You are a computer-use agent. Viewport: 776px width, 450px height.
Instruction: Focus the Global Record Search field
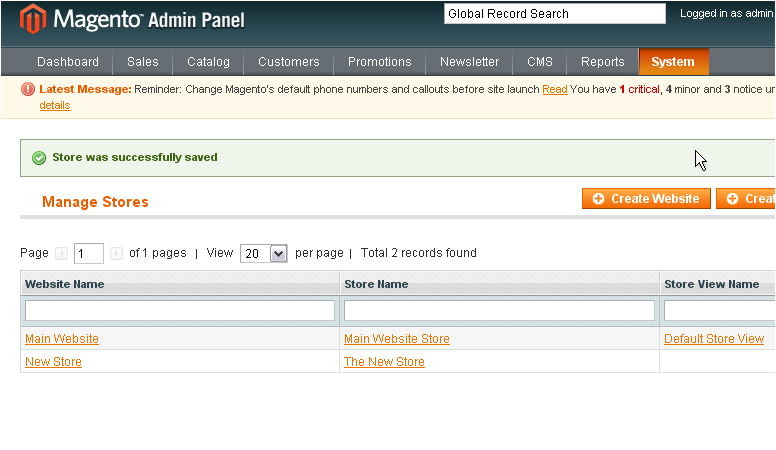(x=555, y=14)
